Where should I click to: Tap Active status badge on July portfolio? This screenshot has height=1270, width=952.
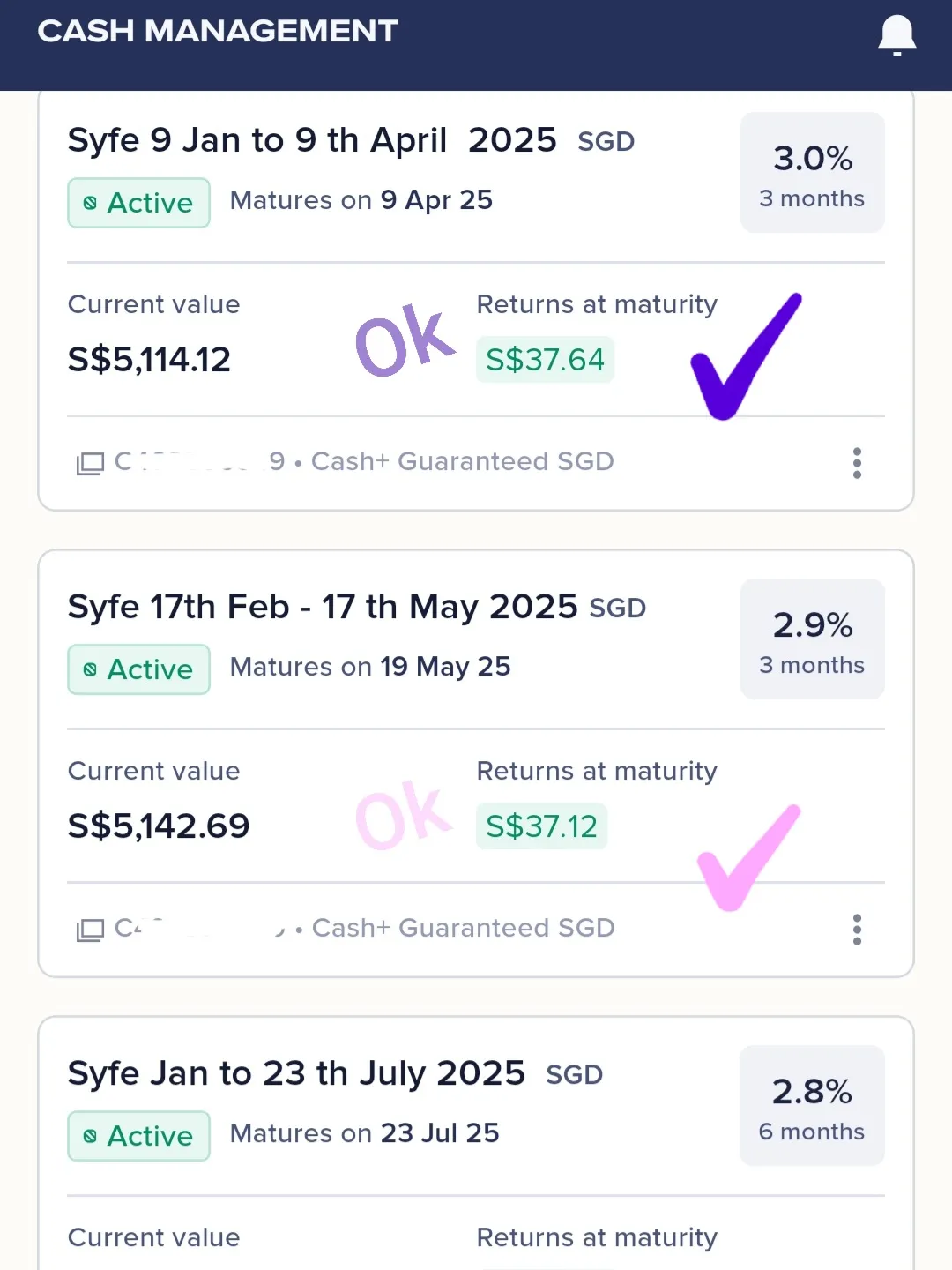point(138,1136)
